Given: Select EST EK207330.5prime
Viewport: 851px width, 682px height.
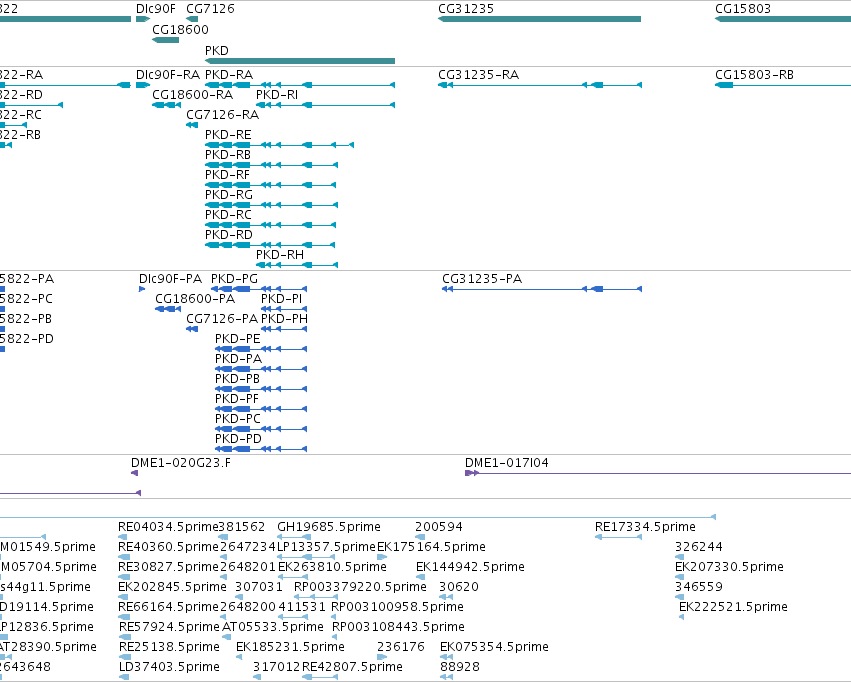Looking at the screenshot, I should (x=729, y=567).
